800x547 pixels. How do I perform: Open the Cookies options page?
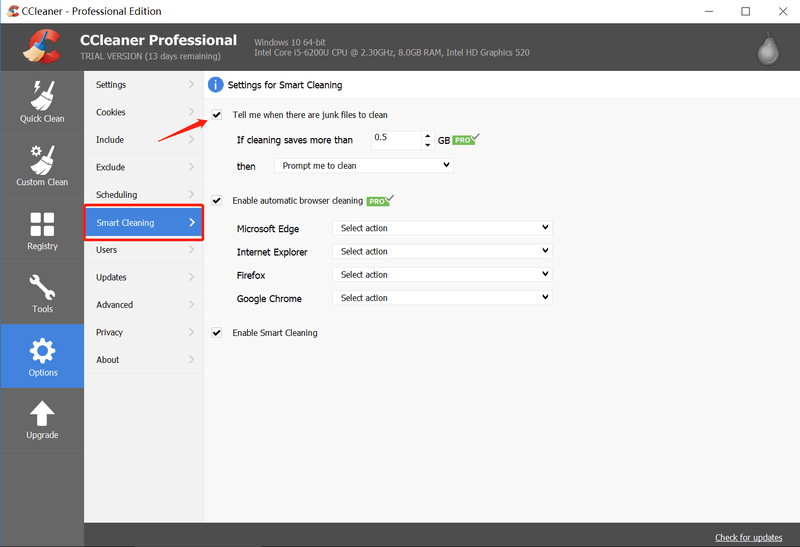(143, 112)
